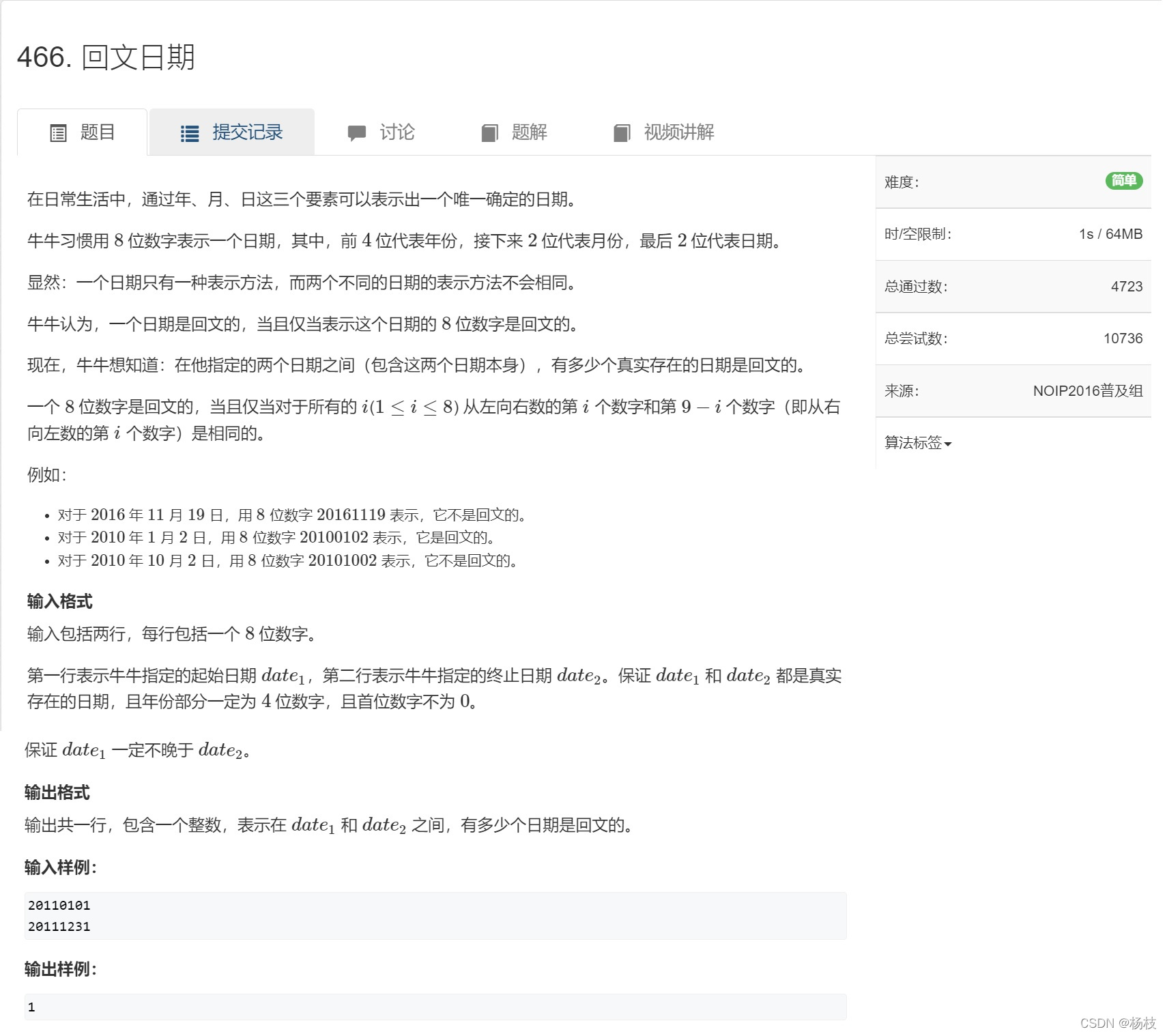Click sample input line 20111231
Viewport: 1167px width, 1036px height.
tap(59, 927)
